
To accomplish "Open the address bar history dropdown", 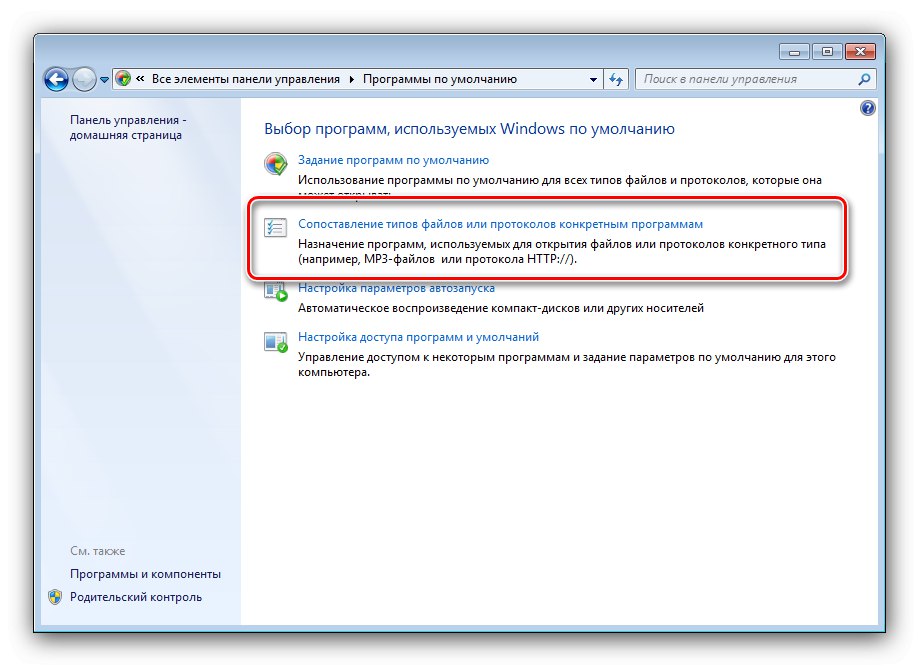I will coord(593,79).
